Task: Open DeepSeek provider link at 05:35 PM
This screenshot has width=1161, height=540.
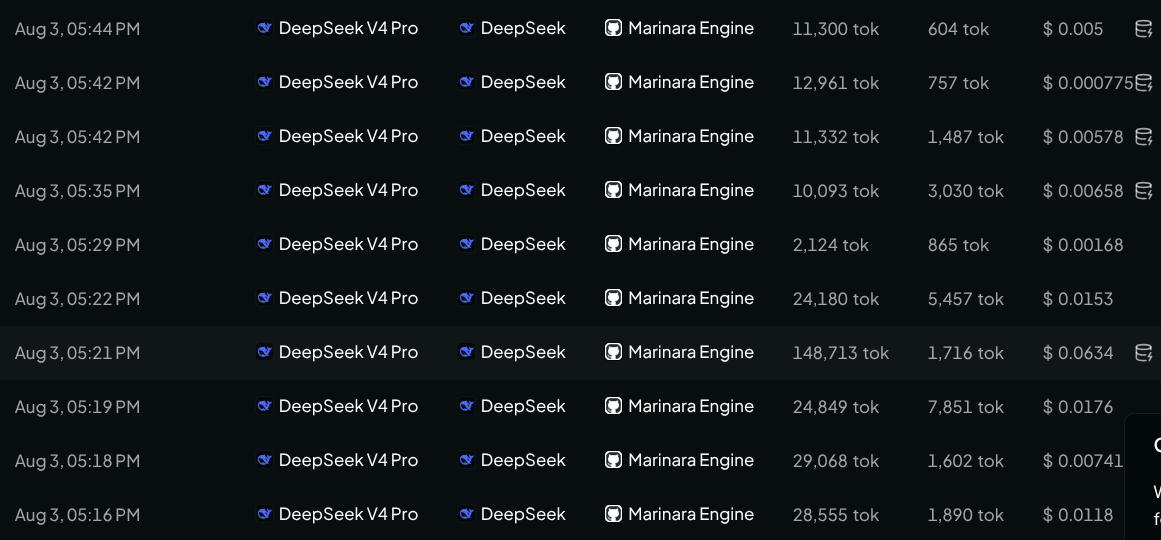Action: click(523, 190)
